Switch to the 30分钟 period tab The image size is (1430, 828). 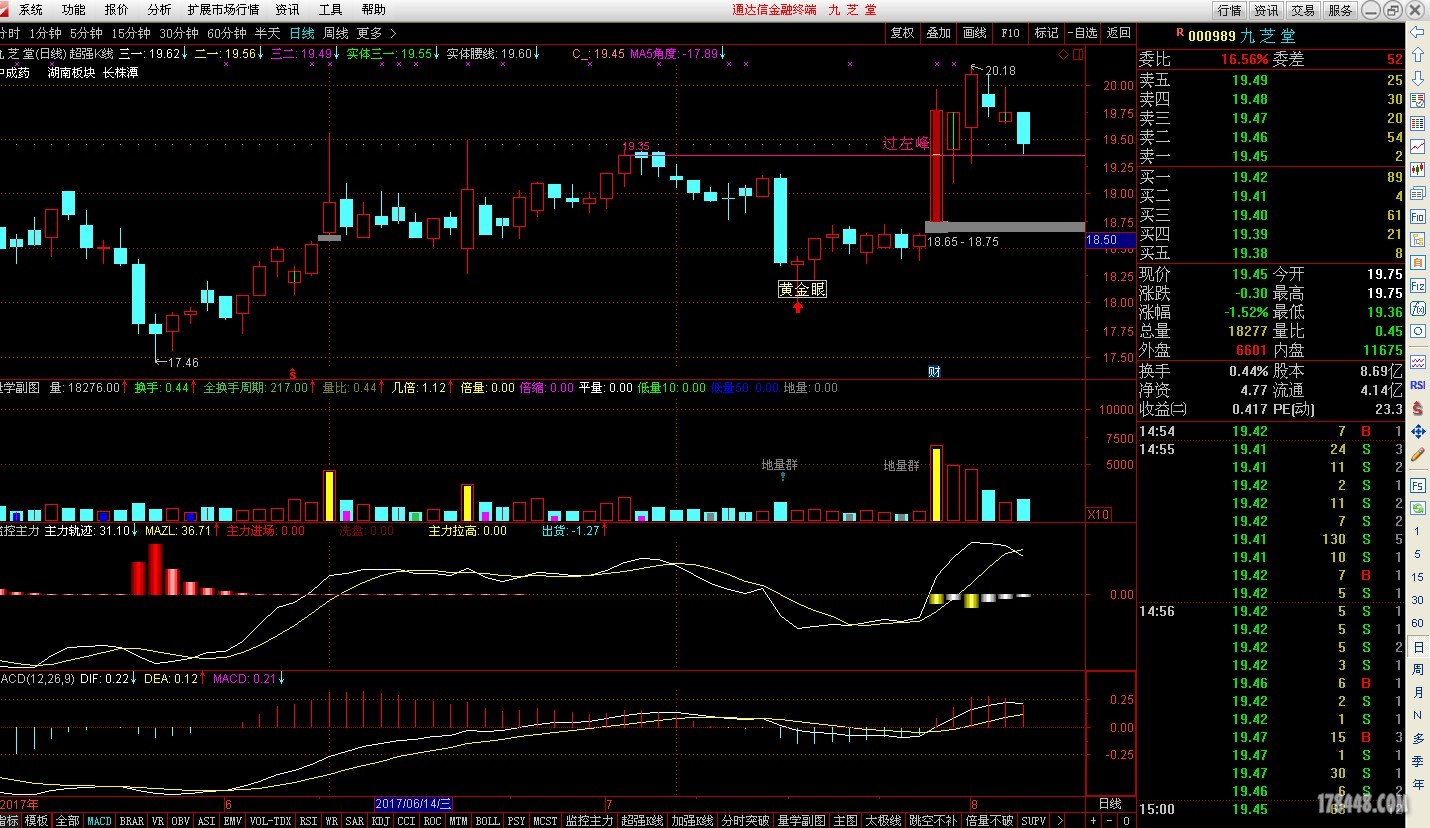[x=180, y=33]
